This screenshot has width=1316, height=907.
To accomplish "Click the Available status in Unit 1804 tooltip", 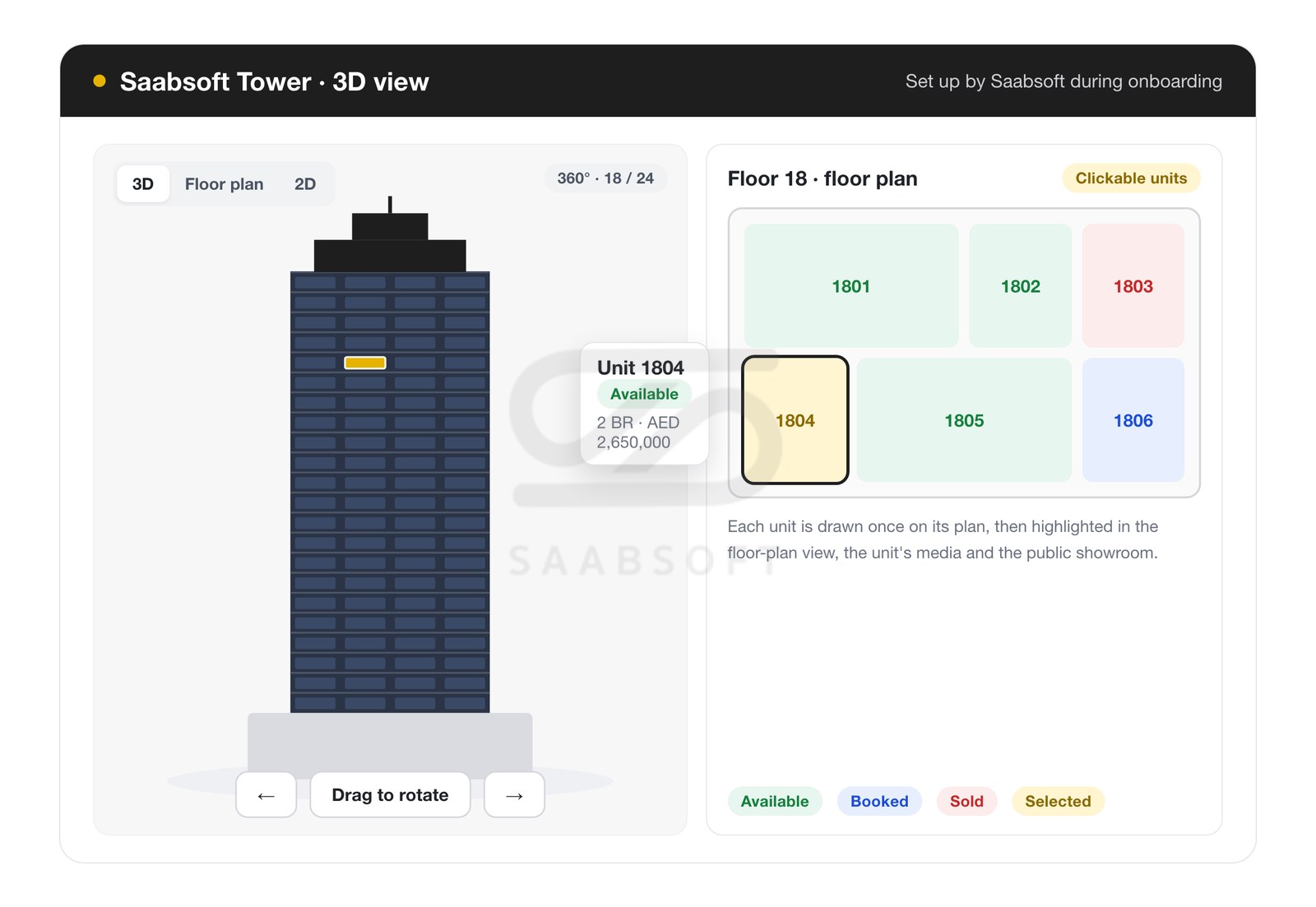I will pos(644,394).
